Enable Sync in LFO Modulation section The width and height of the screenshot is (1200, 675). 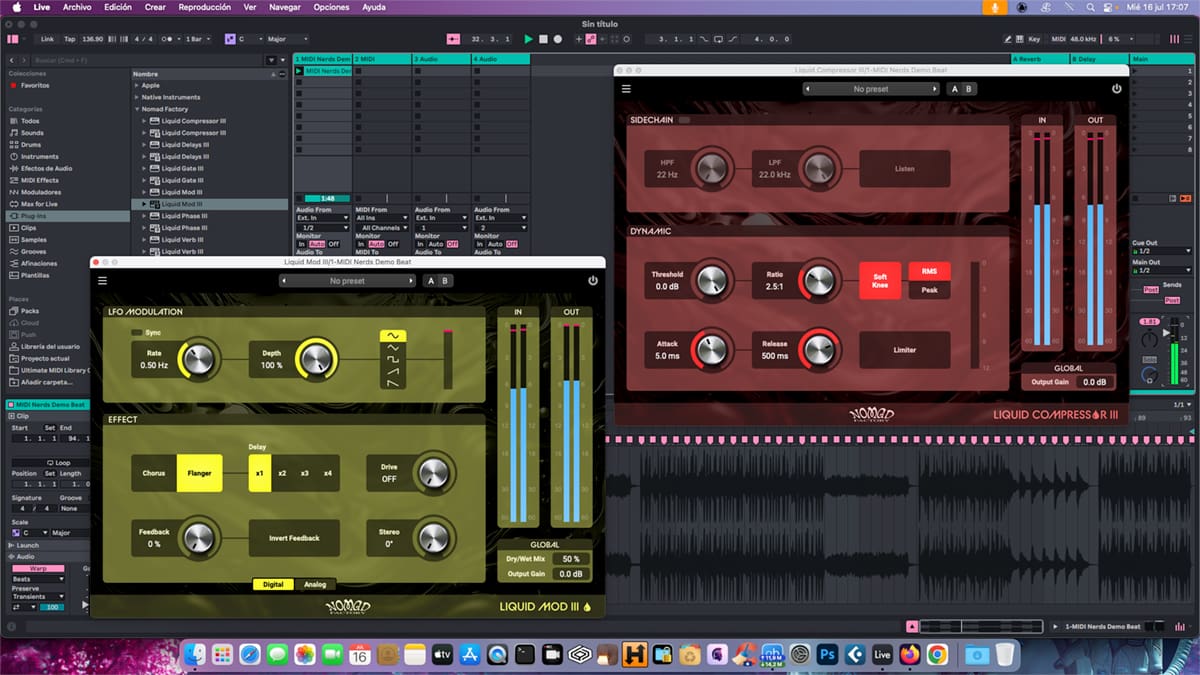tap(137, 332)
